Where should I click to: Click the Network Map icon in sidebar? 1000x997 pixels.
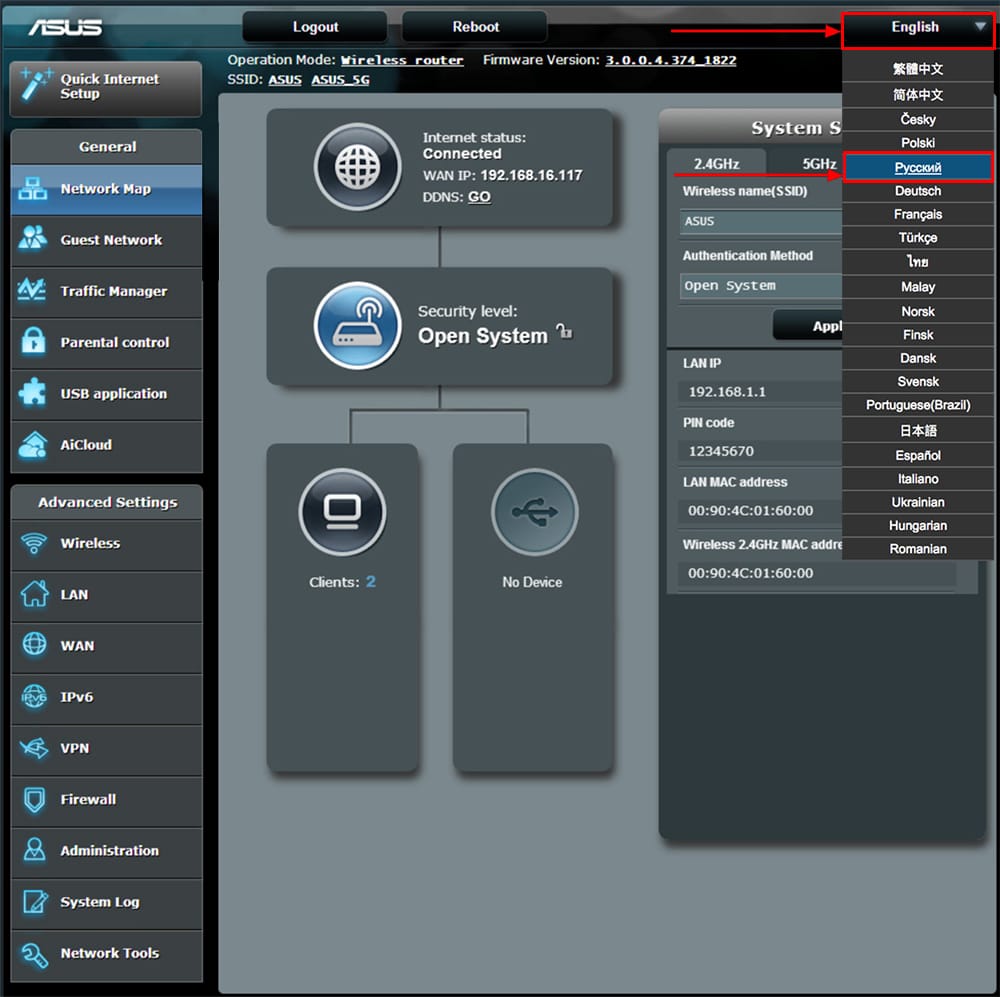pyautogui.click(x=33, y=189)
